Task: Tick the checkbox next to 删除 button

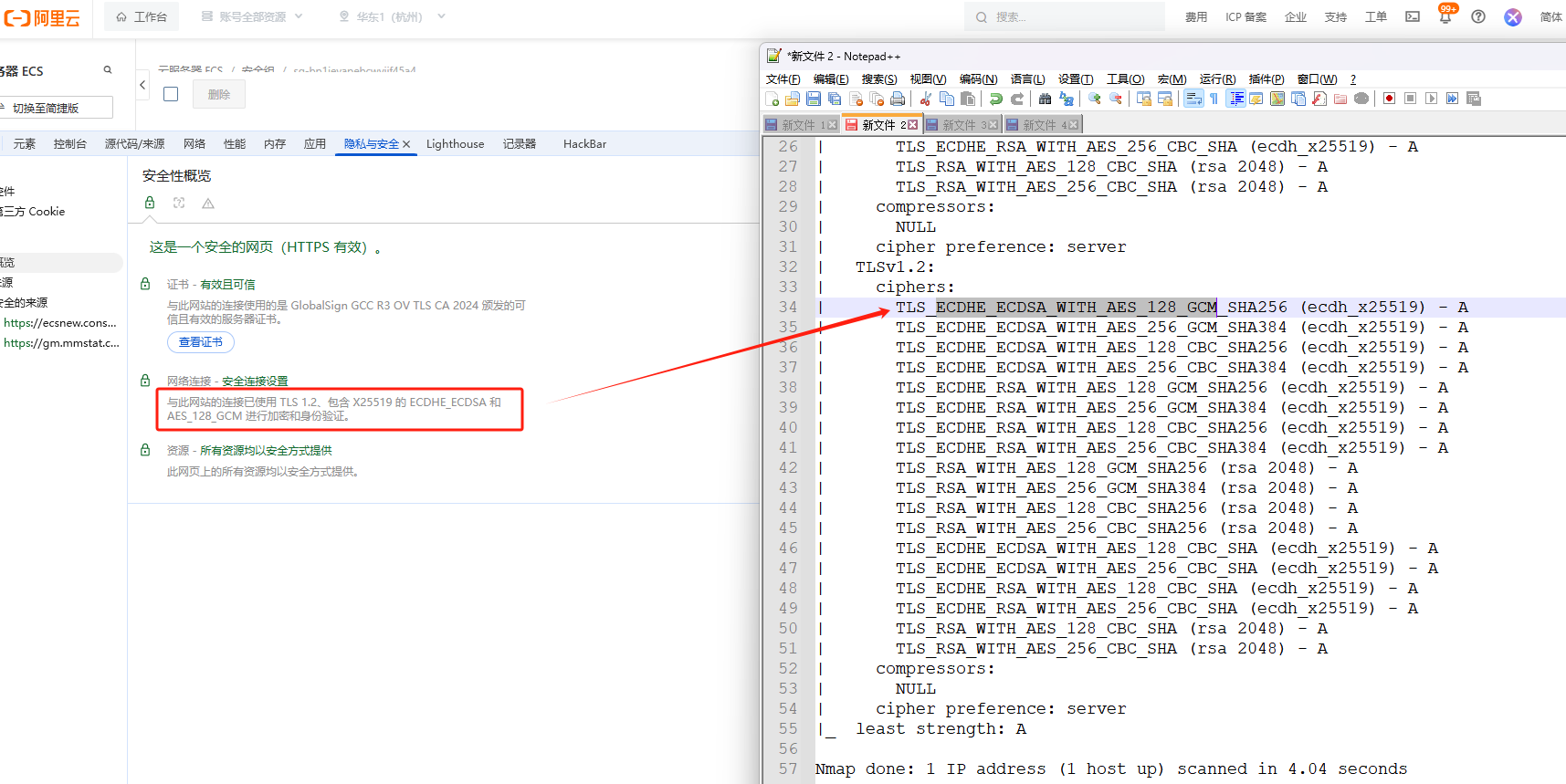Action: (x=171, y=94)
